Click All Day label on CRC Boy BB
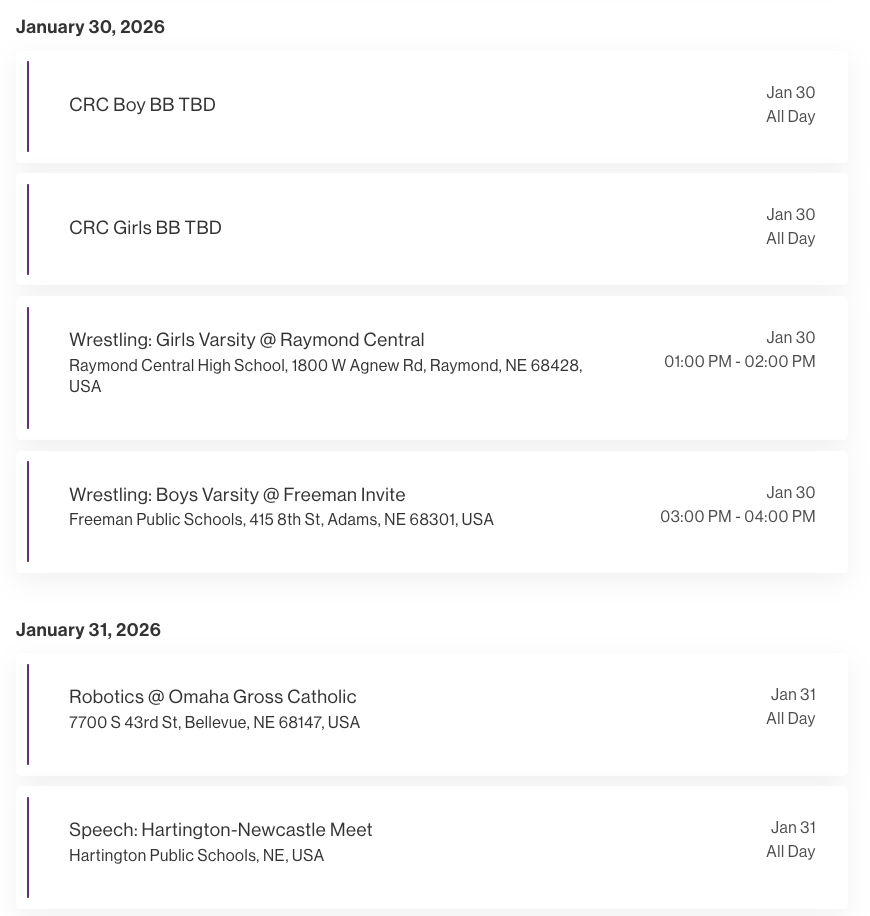Viewport: 870px width, 916px height. 790,117
